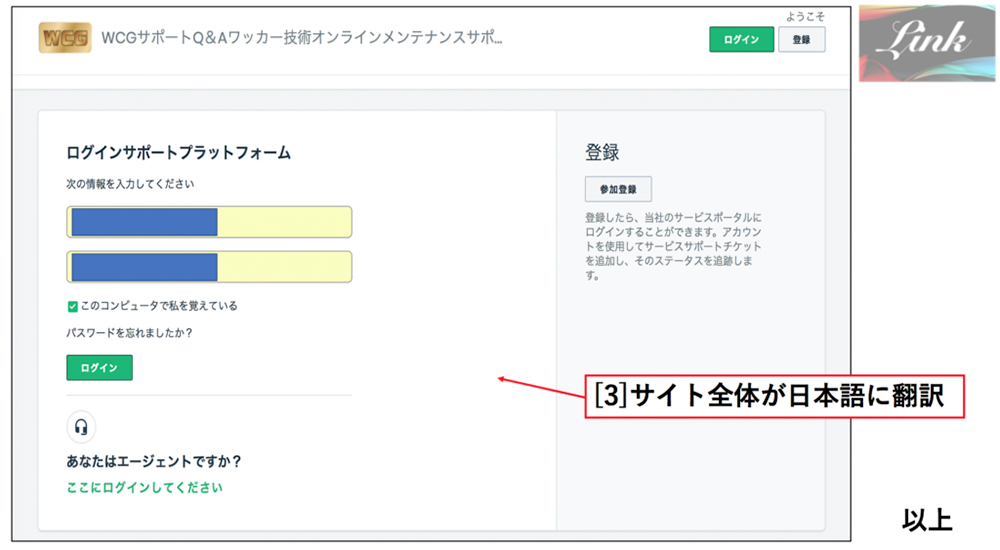The height and width of the screenshot is (550, 1000).
Task: Click the Link logo image
Action: pos(927,43)
